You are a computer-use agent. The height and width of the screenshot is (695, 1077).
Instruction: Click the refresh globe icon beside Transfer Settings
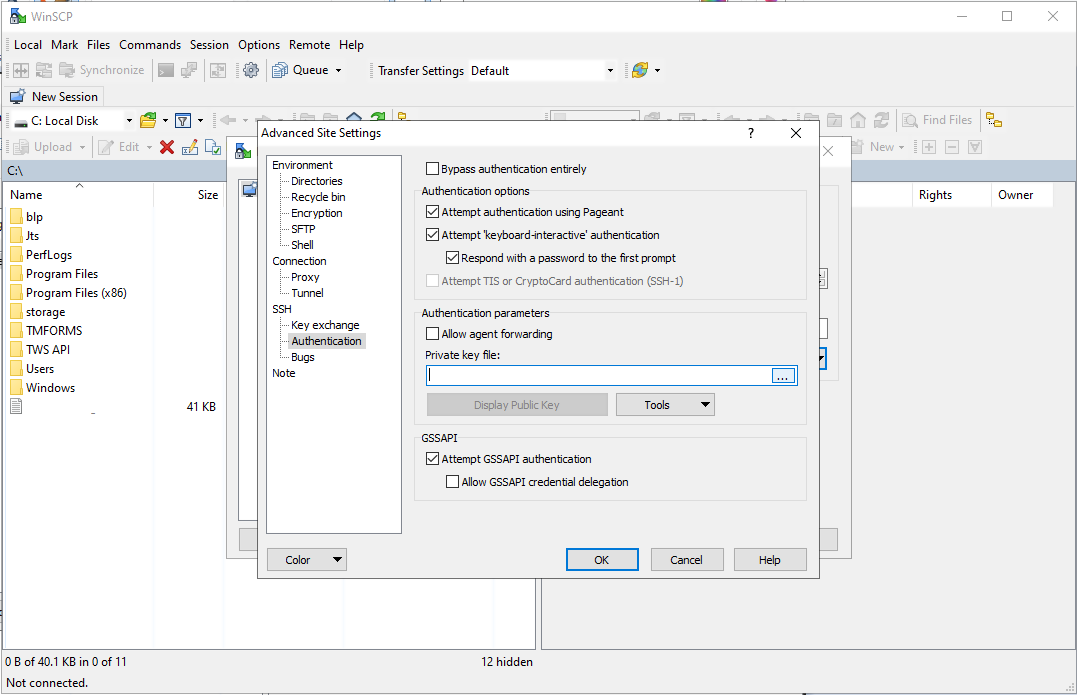[639, 70]
